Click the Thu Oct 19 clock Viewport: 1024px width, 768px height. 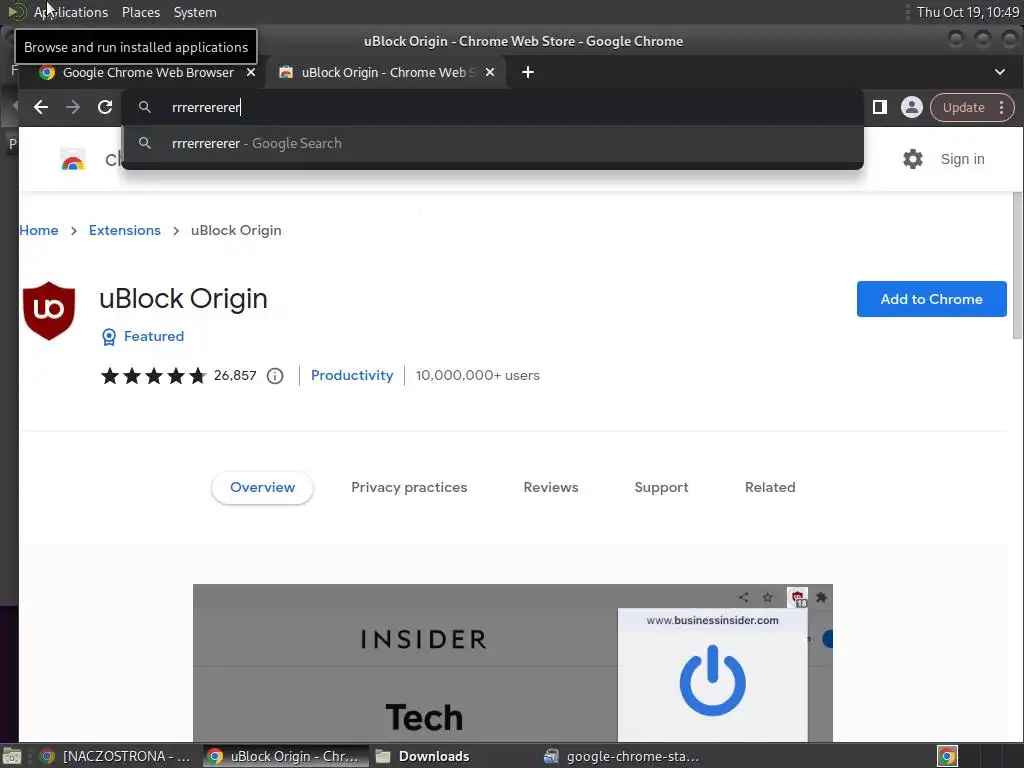[x=967, y=12]
